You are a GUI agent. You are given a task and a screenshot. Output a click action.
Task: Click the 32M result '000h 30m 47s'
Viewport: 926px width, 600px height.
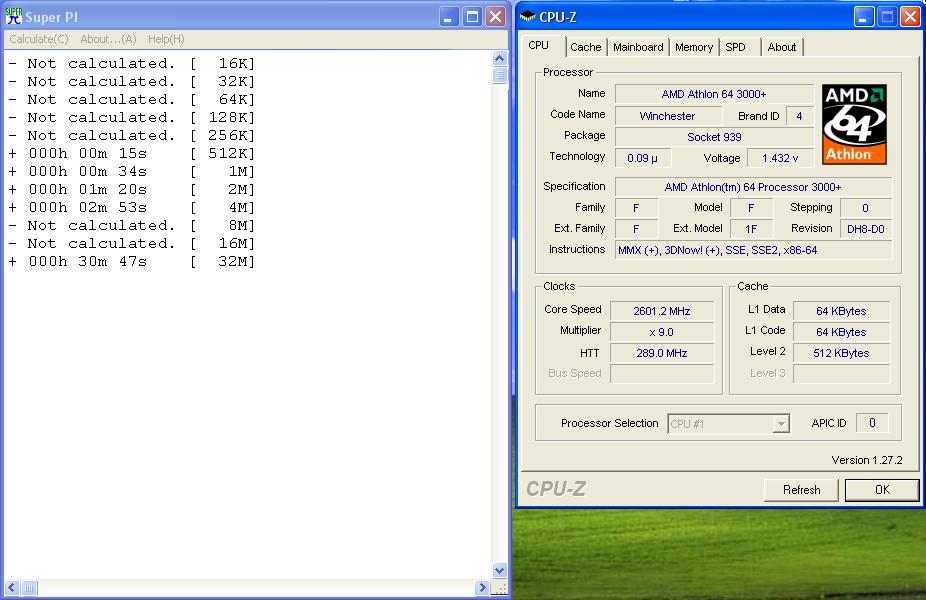87,262
